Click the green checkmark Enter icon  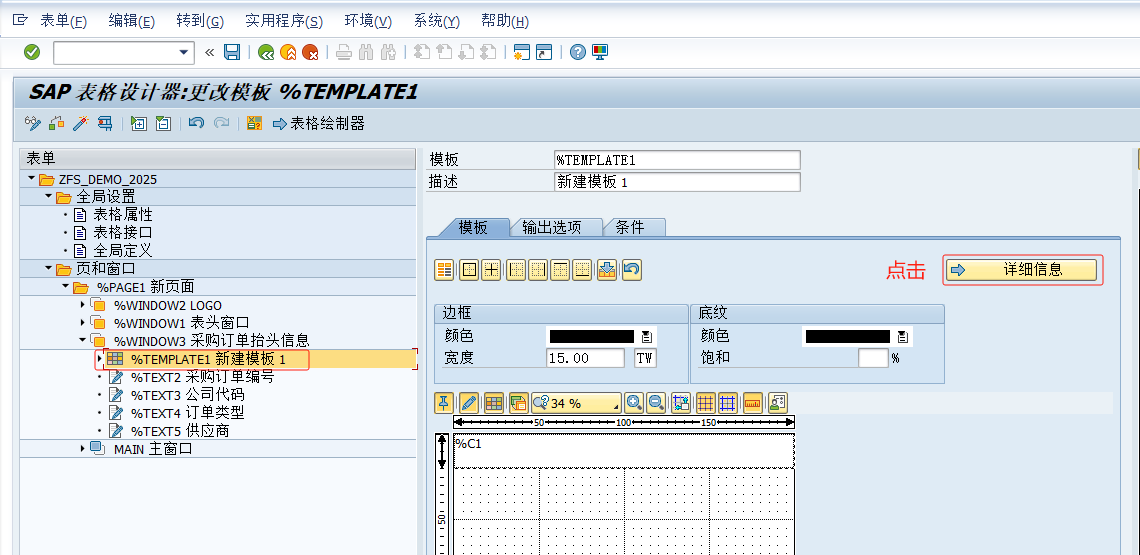[x=32, y=52]
